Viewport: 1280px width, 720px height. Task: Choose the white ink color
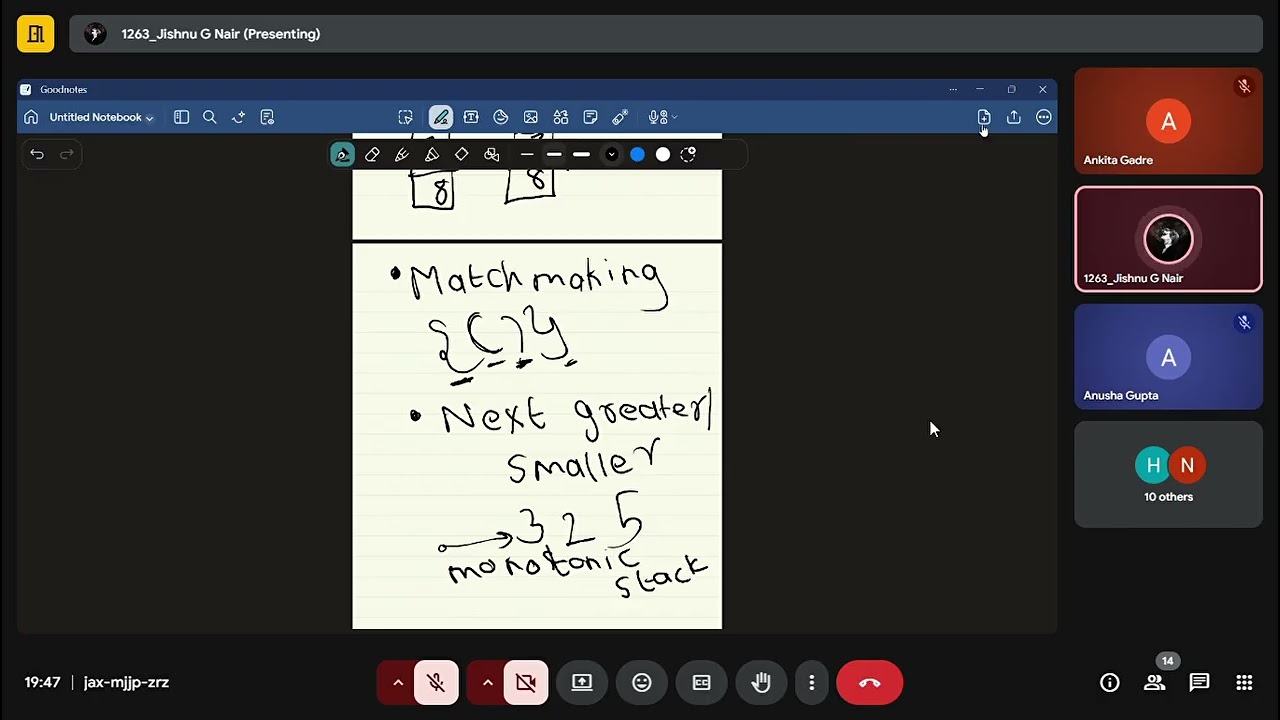pos(663,154)
